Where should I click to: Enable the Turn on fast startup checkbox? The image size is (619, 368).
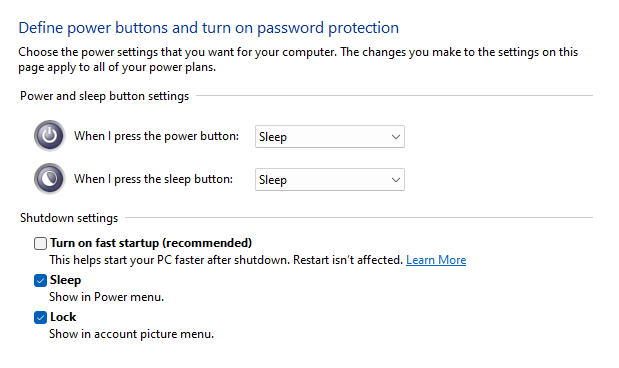pos(40,243)
